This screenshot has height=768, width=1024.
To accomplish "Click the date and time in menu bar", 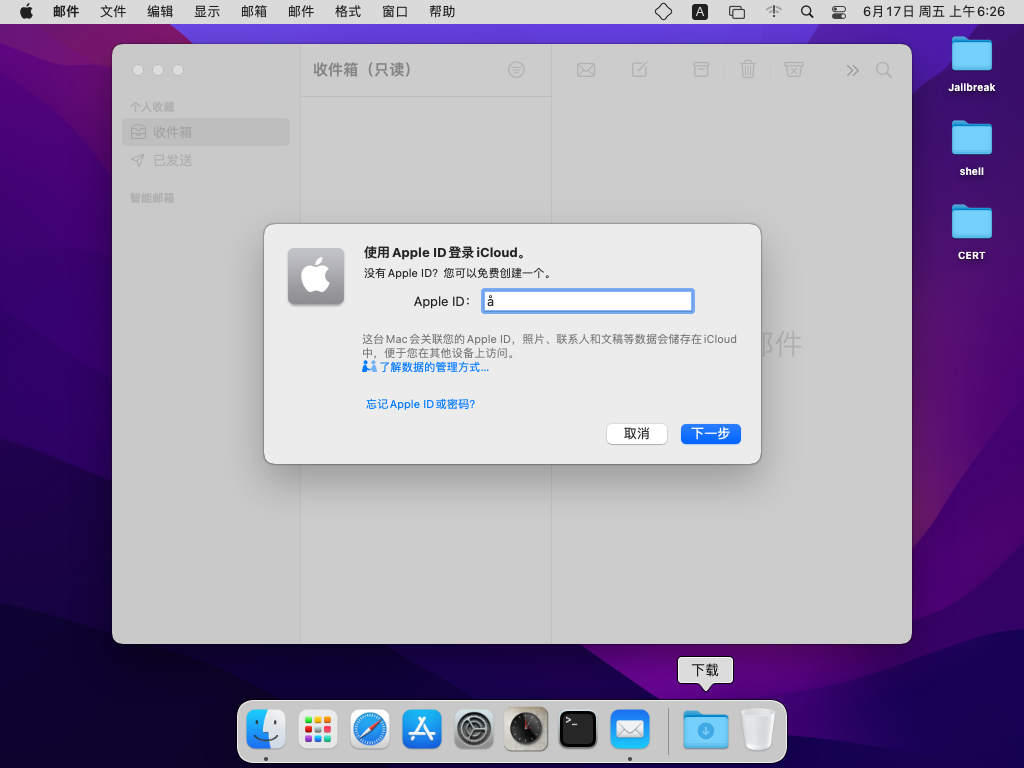I will 933,12.
